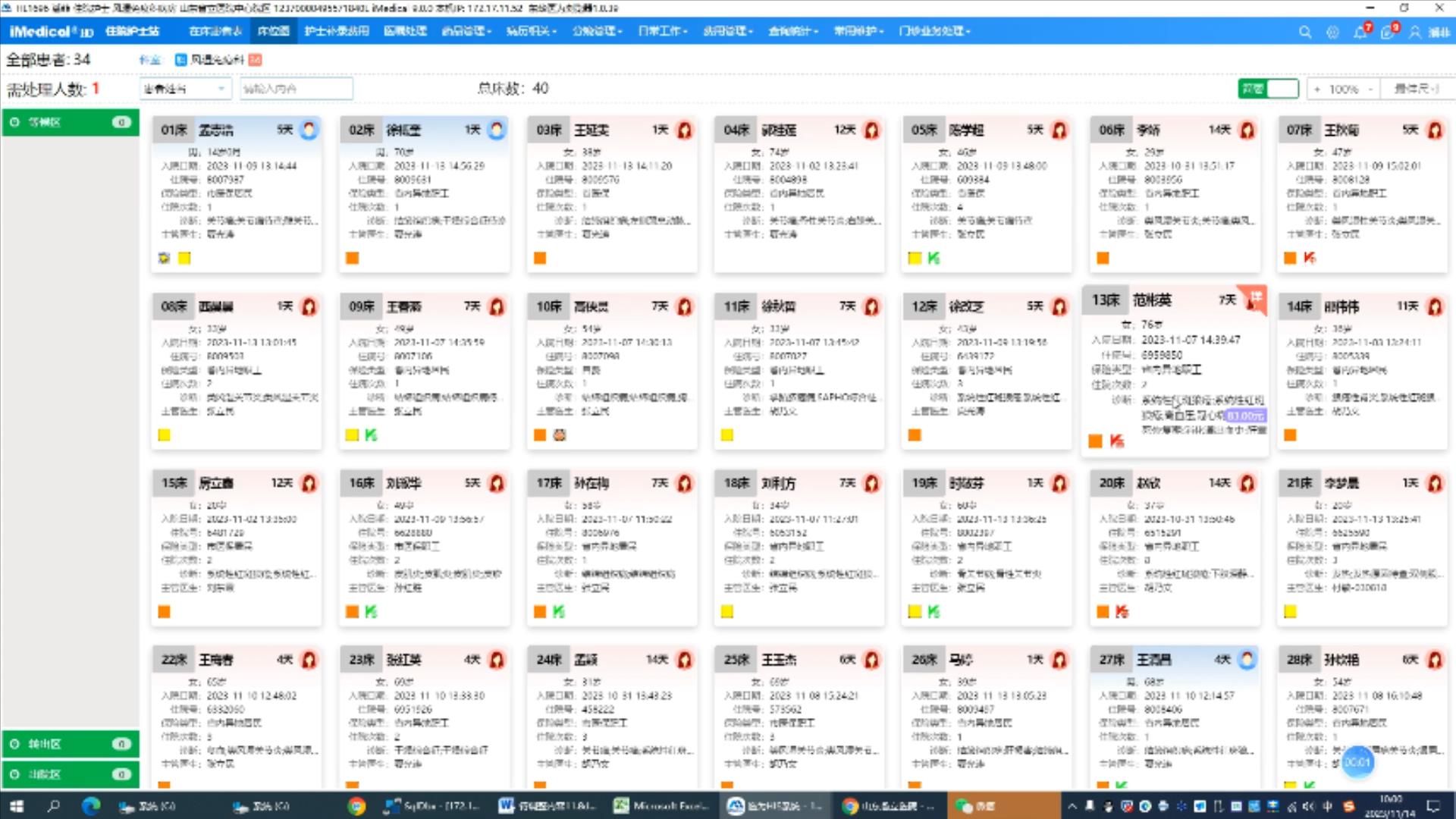Viewport: 1456px width, 819px height.
Task: Click the button right of the 100% zoom control
Action: (1416, 89)
